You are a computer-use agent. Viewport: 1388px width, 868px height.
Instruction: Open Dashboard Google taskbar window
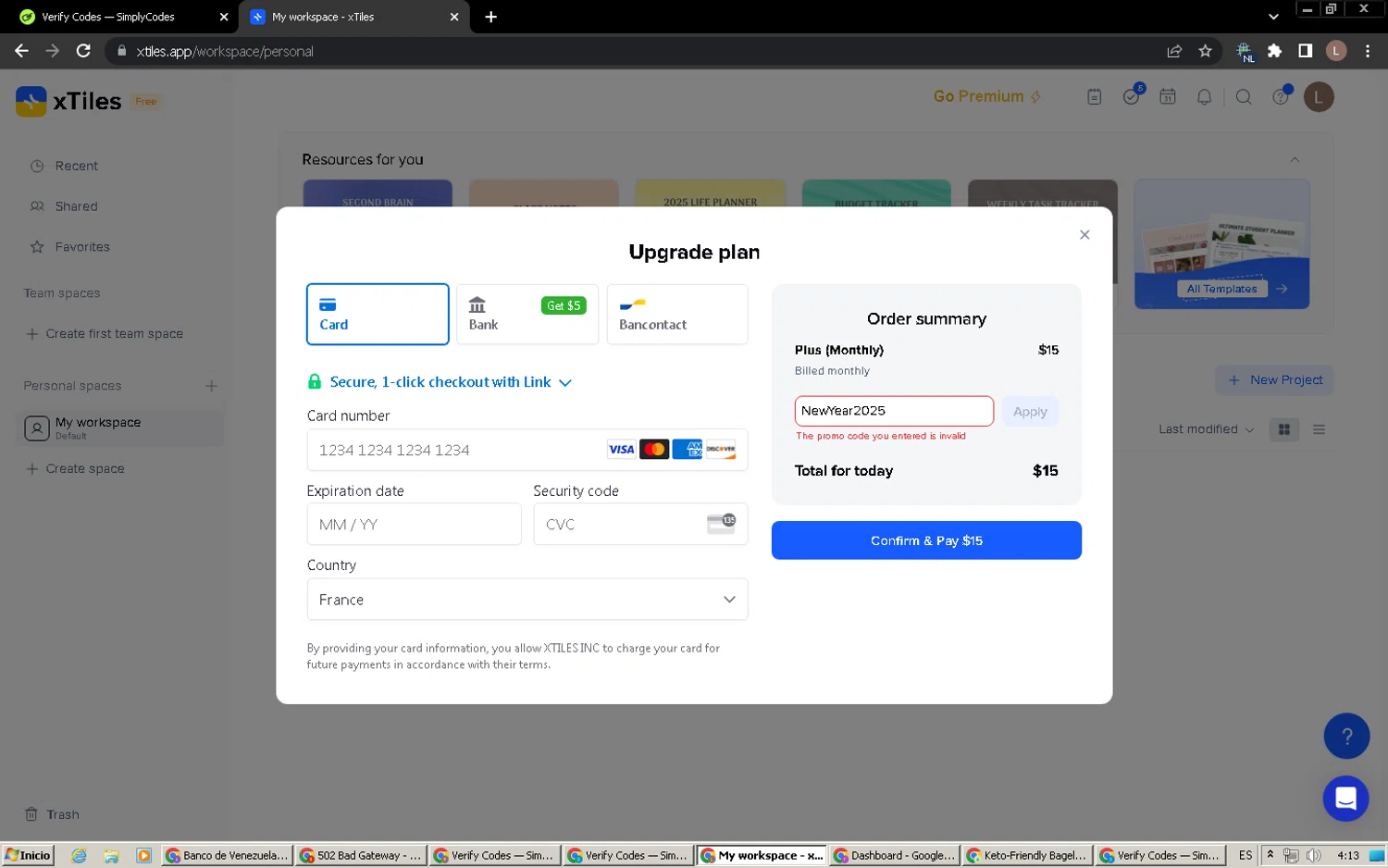(x=895, y=855)
